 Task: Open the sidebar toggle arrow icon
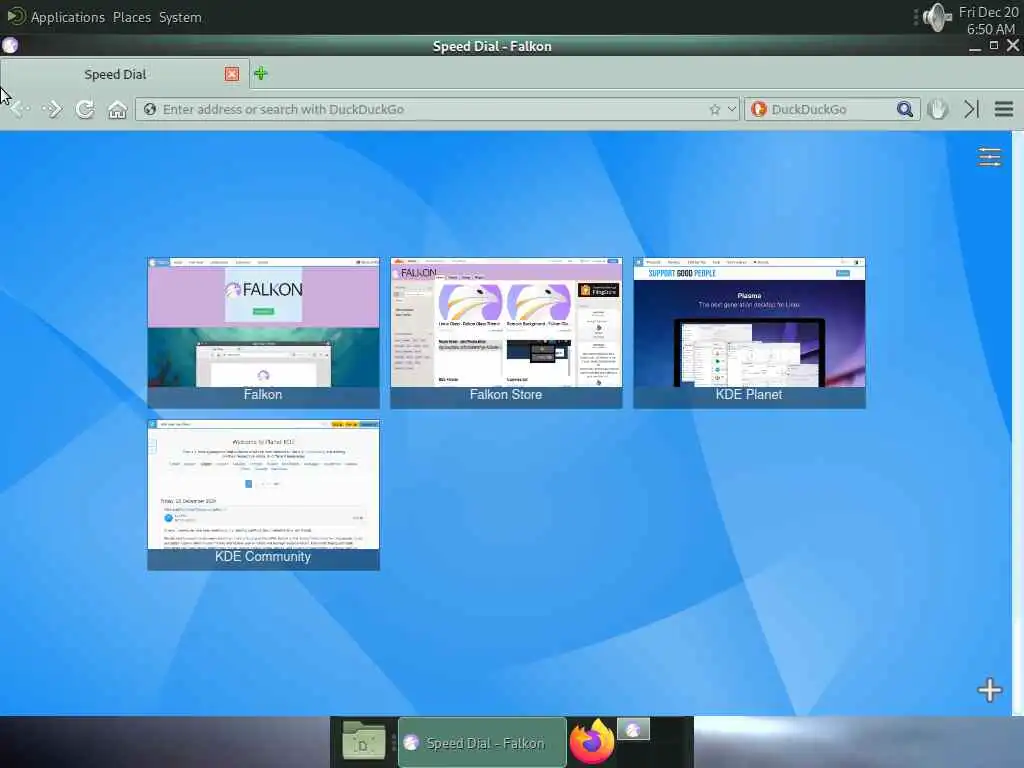tap(971, 109)
